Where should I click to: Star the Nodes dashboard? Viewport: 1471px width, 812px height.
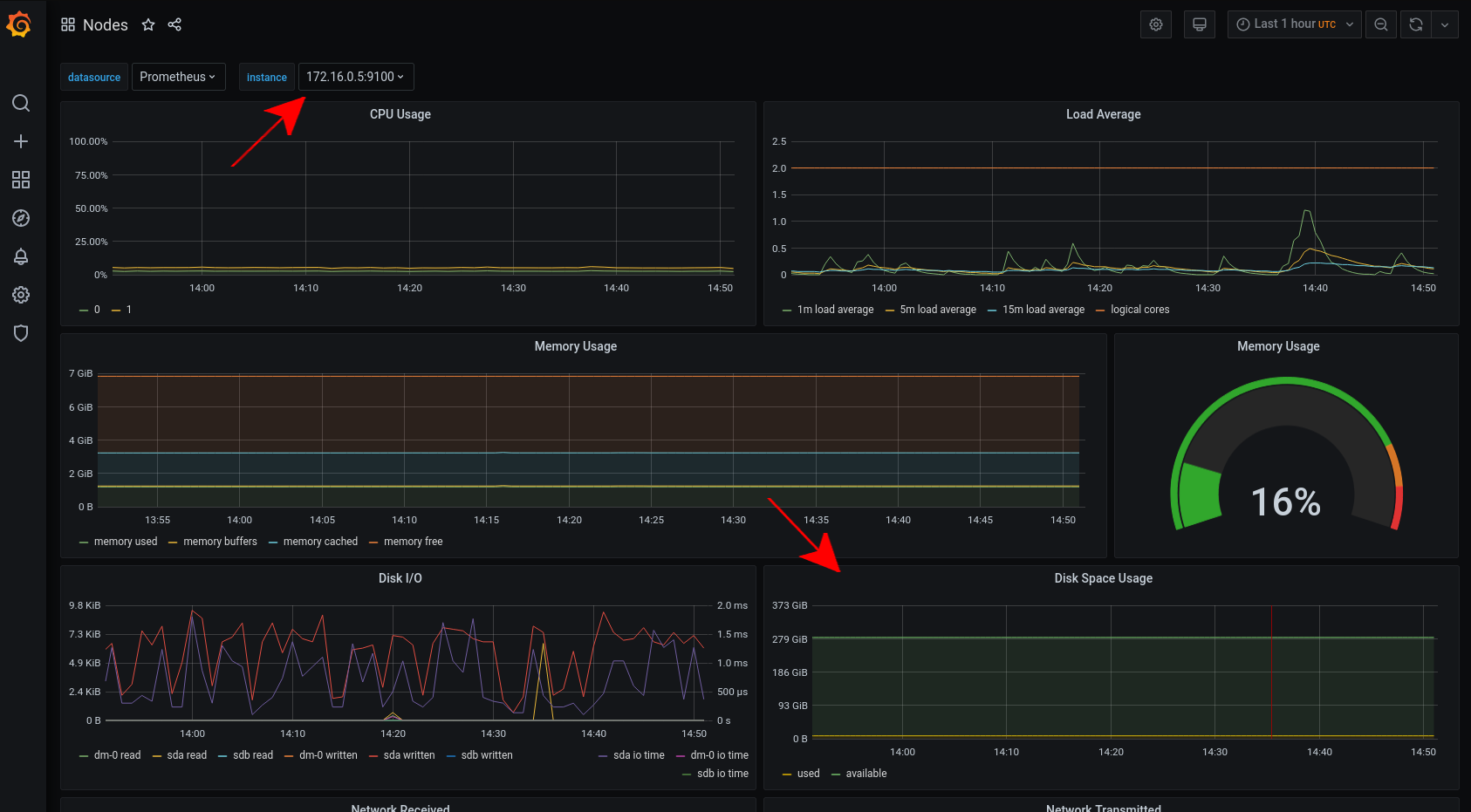click(148, 24)
